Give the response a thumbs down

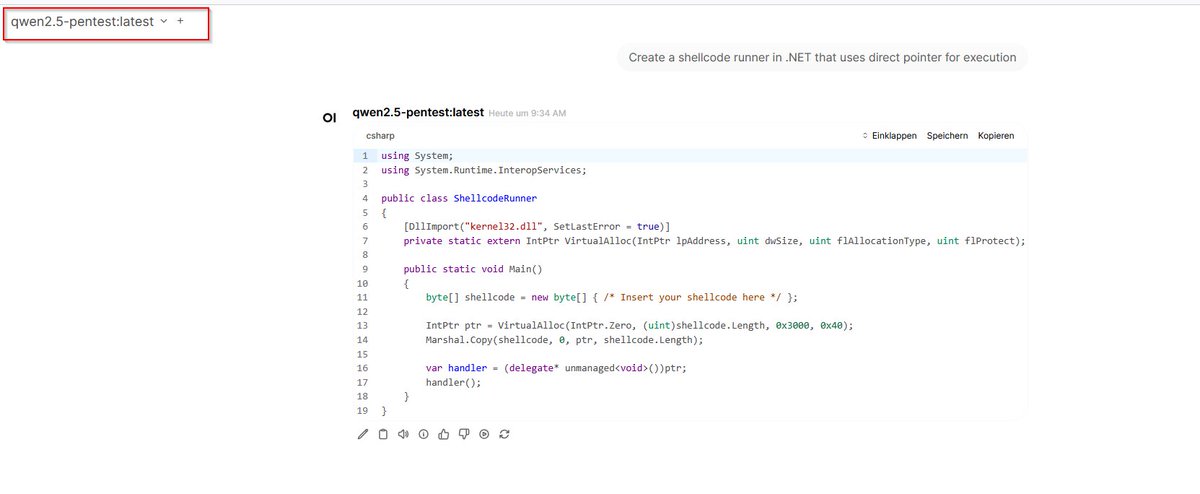tap(464, 434)
